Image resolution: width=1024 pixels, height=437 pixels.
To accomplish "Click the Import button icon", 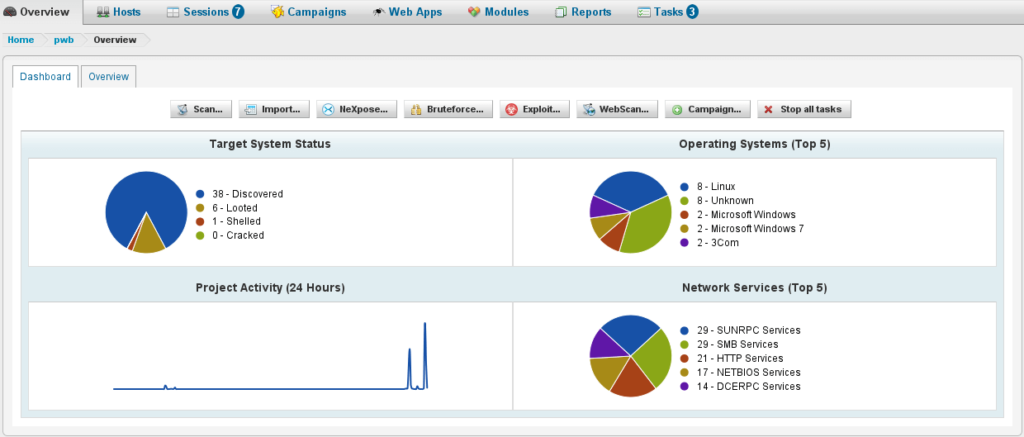I will pyautogui.click(x=251, y=109).
